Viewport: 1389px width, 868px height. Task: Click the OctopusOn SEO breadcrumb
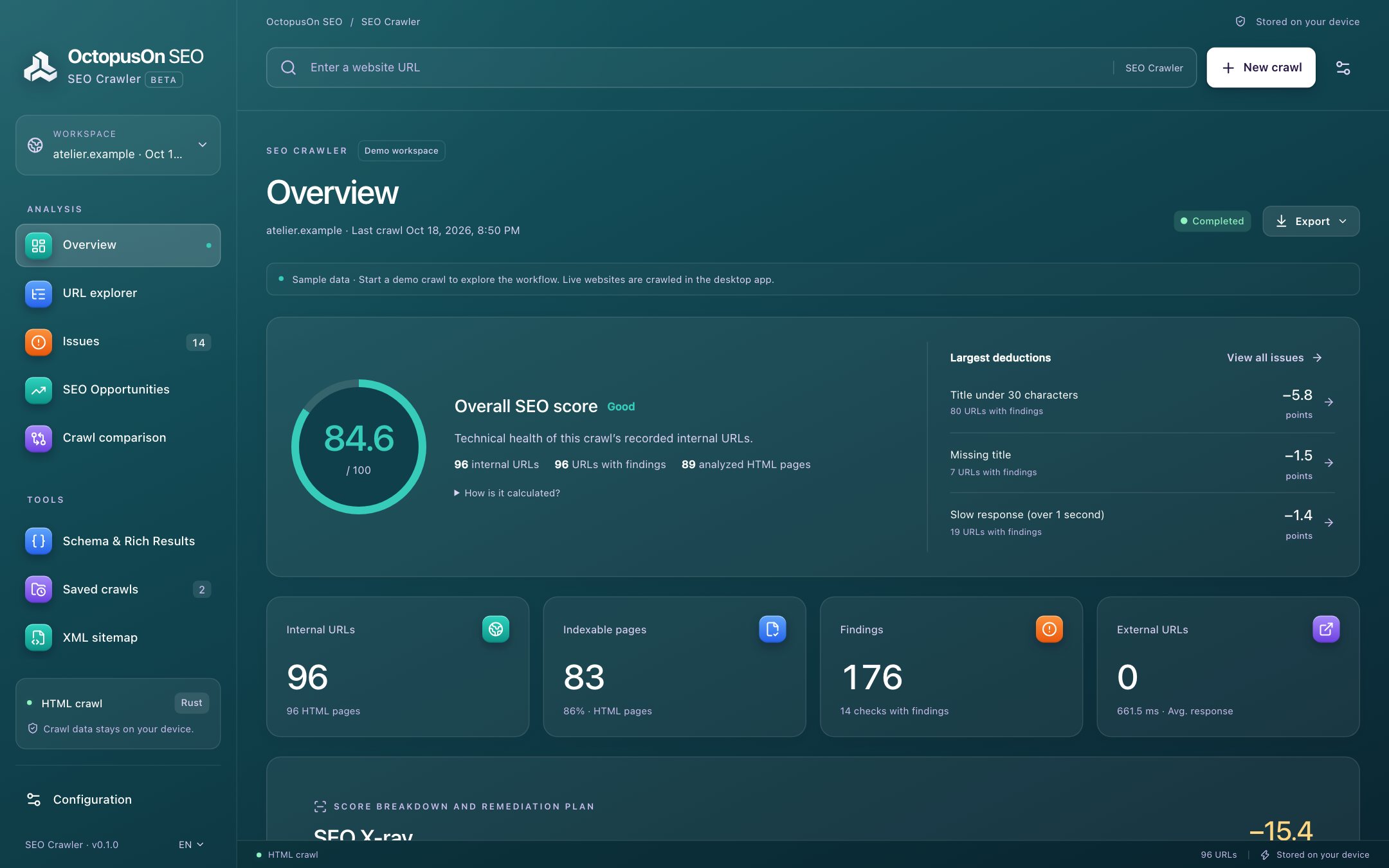[304, 22]
